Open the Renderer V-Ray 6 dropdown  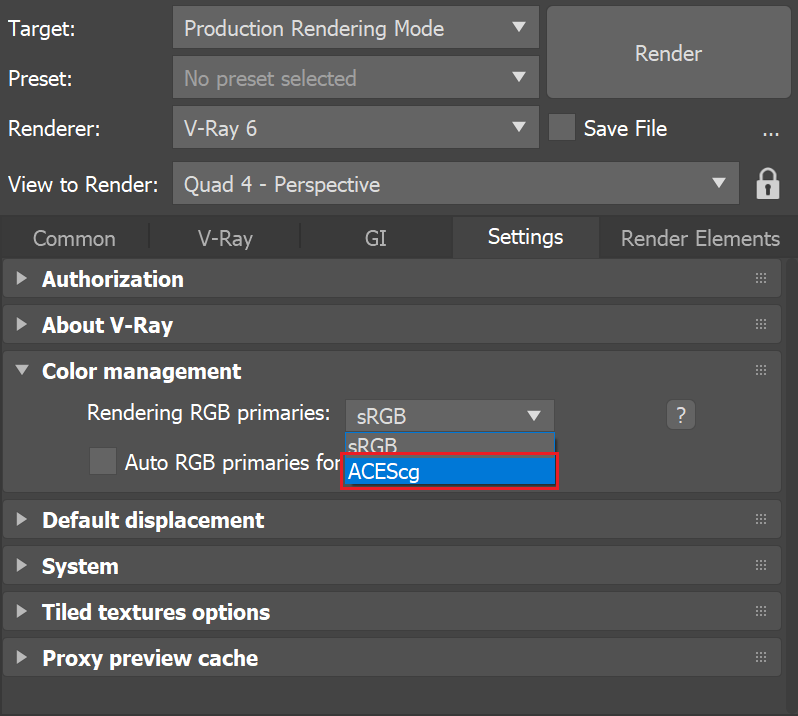pos(356,127)
